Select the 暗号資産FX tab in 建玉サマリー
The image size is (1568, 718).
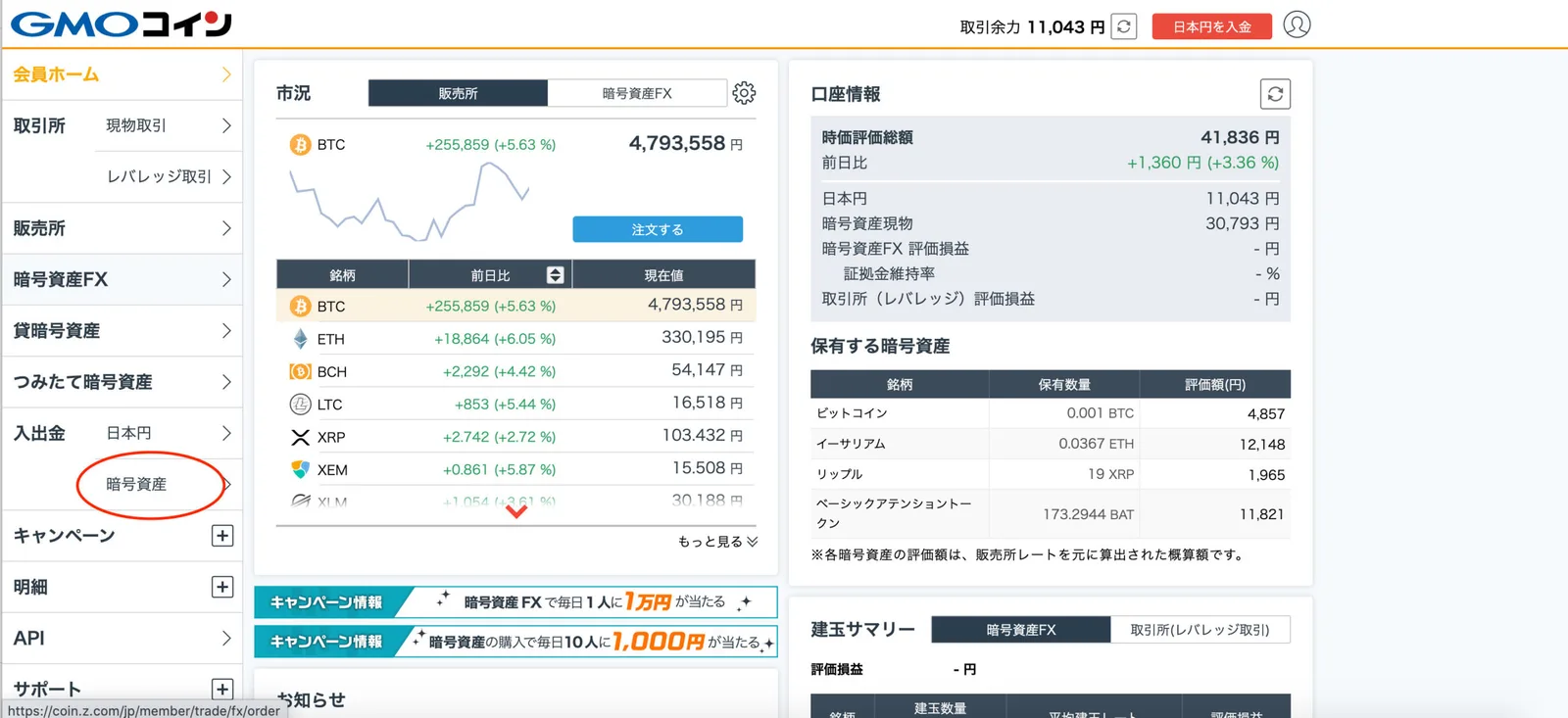tap(1020, 630)
